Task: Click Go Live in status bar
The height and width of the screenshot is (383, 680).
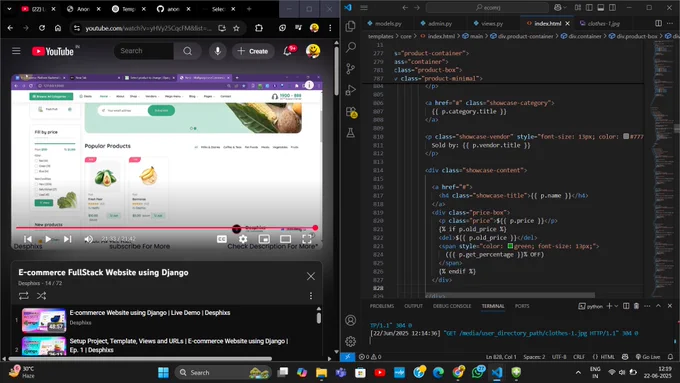Action: [x=648, y=357]
